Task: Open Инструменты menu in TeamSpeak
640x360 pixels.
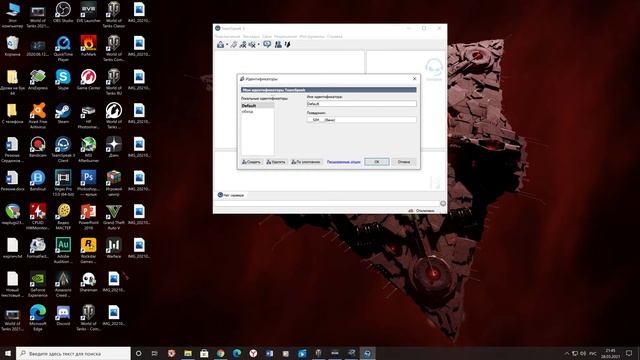Action: (312, 36)
